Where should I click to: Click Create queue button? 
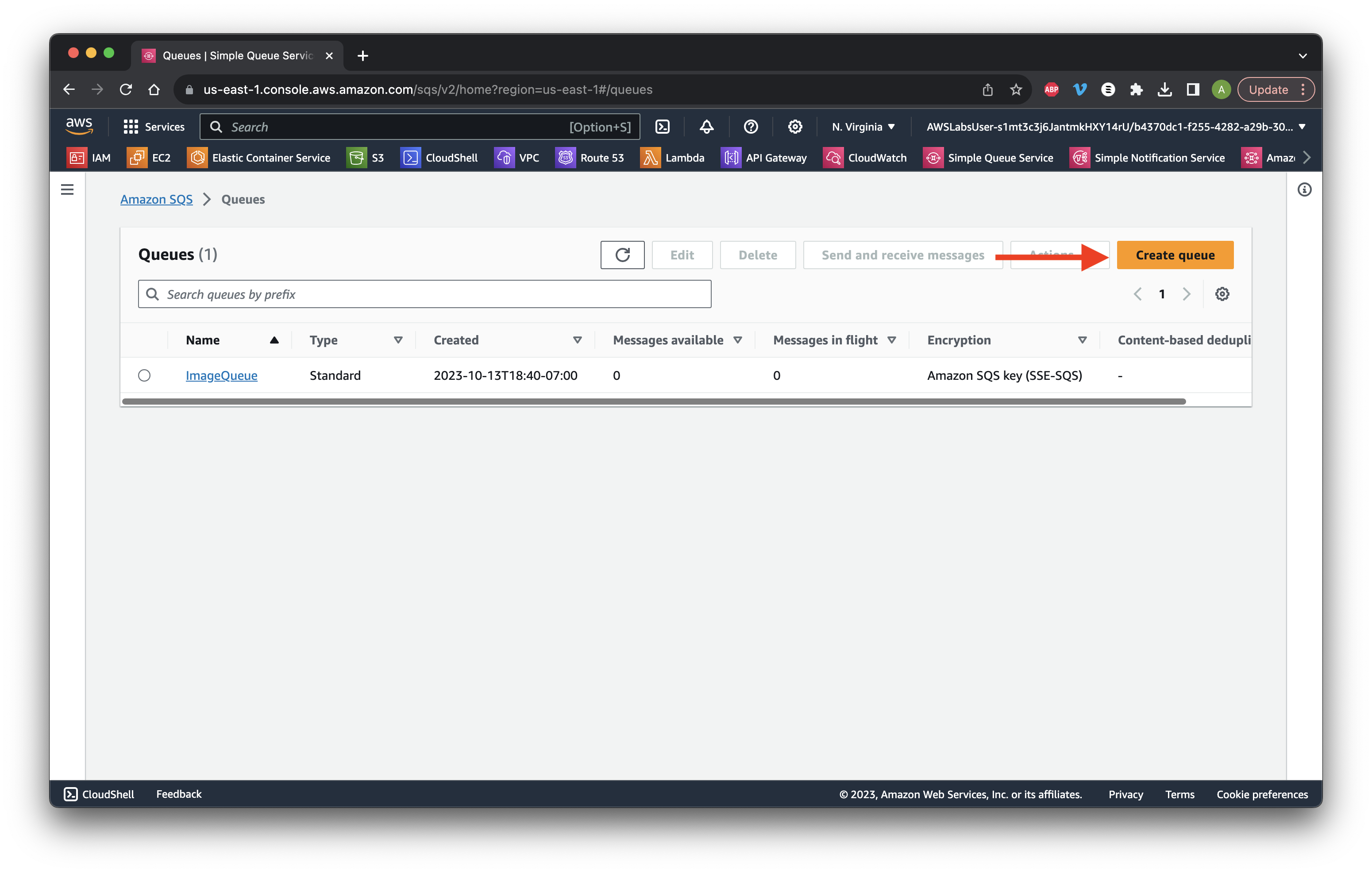tap(1175, 255)
